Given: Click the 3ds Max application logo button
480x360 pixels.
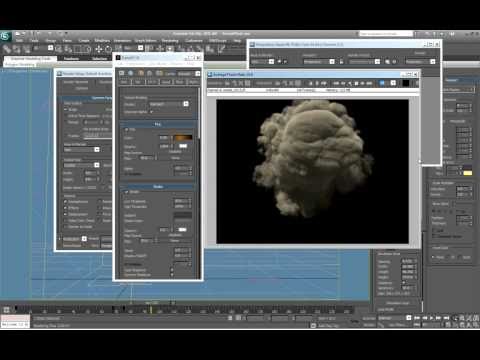Looking at the screenshot, I should click(x=5, y=36).
